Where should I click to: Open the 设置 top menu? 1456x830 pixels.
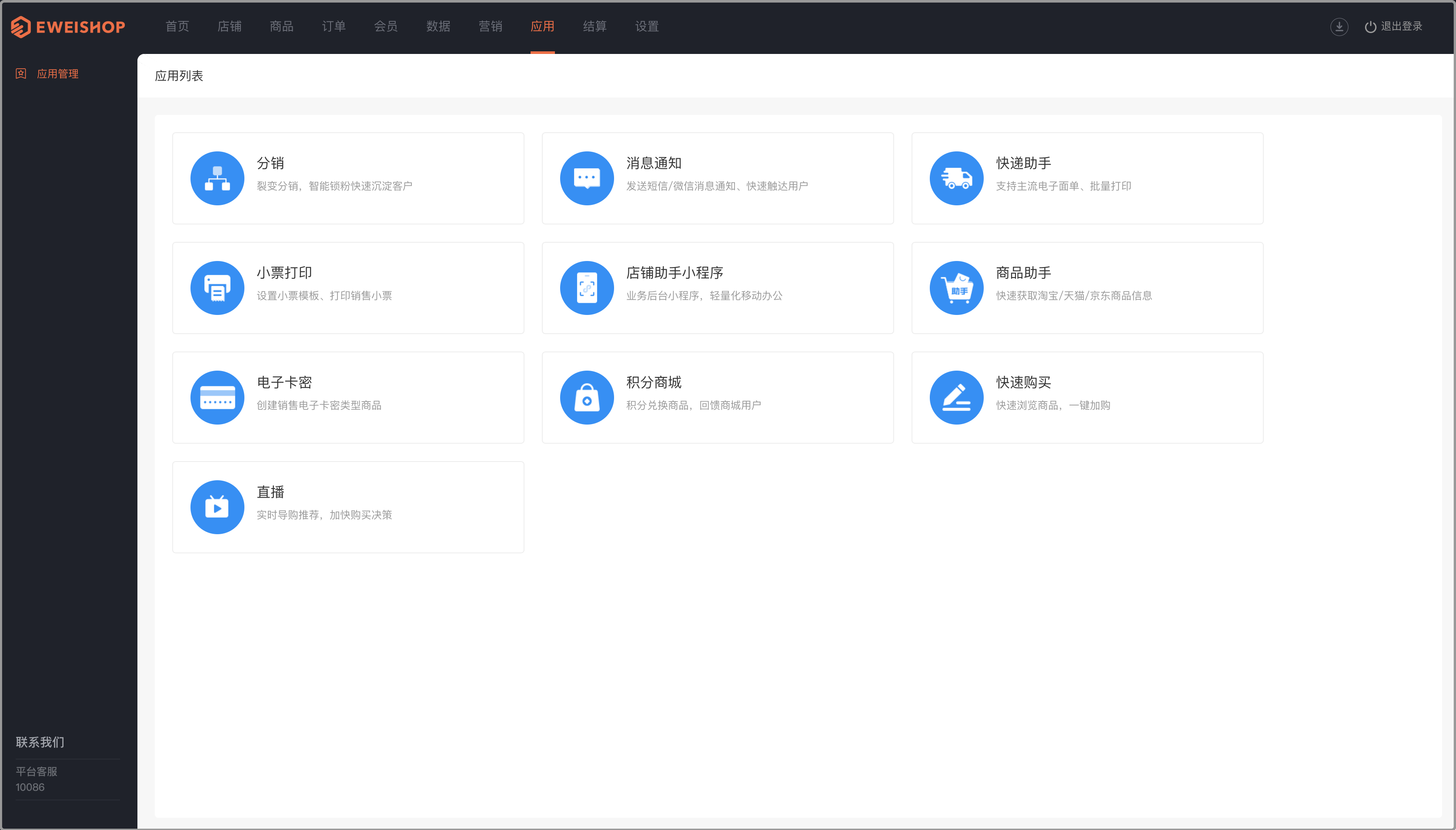[647, 26]
